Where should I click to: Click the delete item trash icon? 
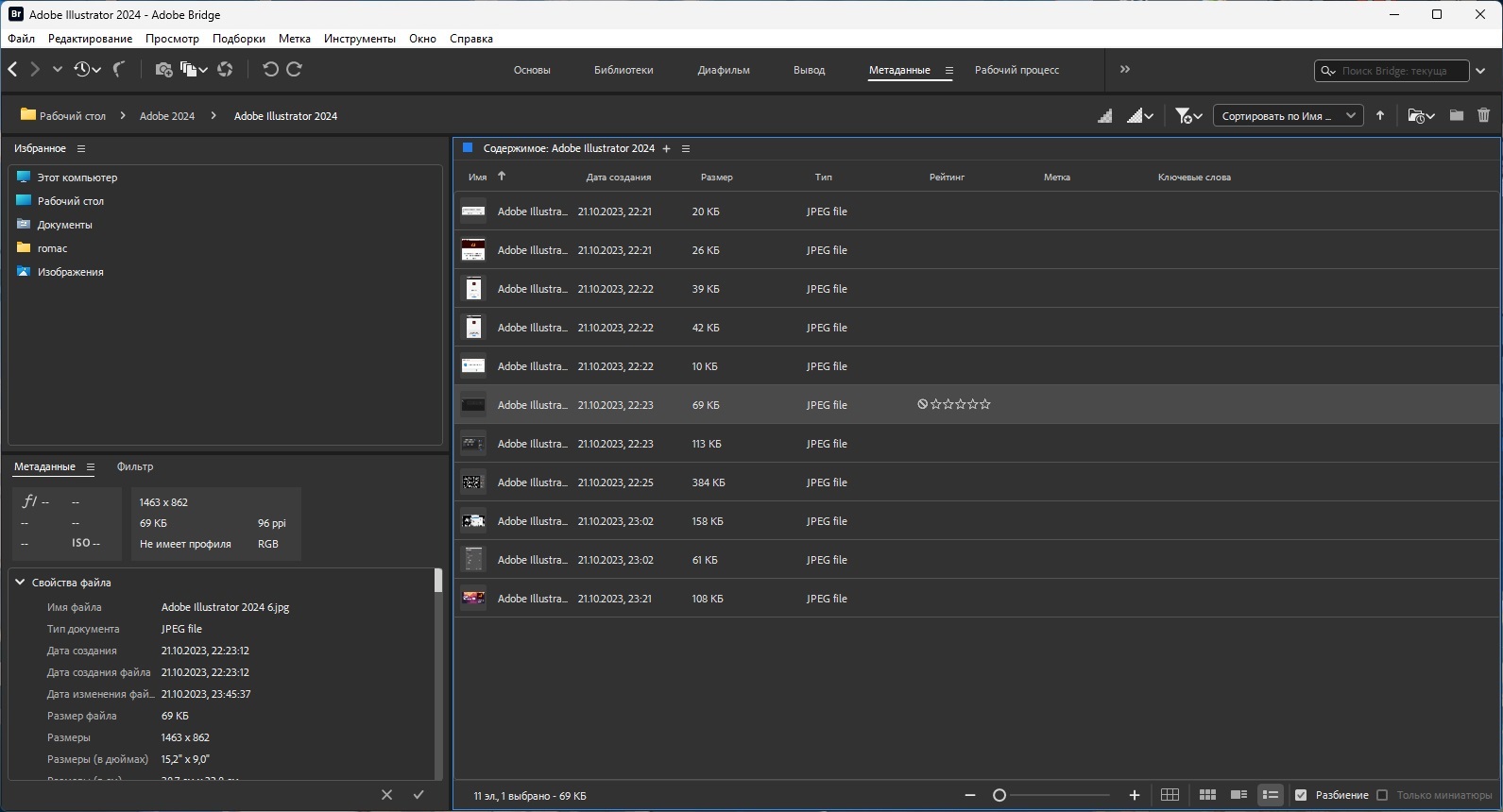click(1483, 115)
